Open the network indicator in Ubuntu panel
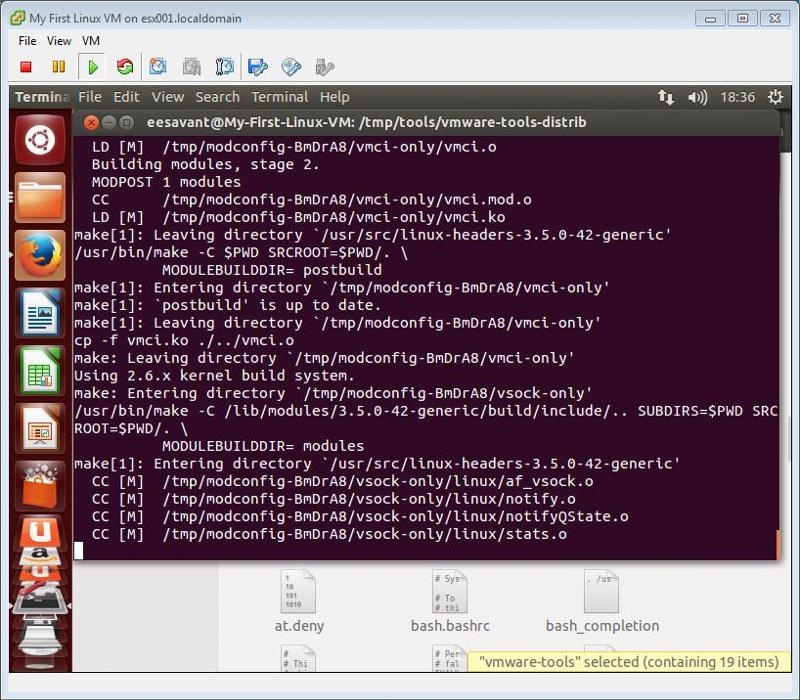The width and height of the screenshot is (800, 700). 665,97
